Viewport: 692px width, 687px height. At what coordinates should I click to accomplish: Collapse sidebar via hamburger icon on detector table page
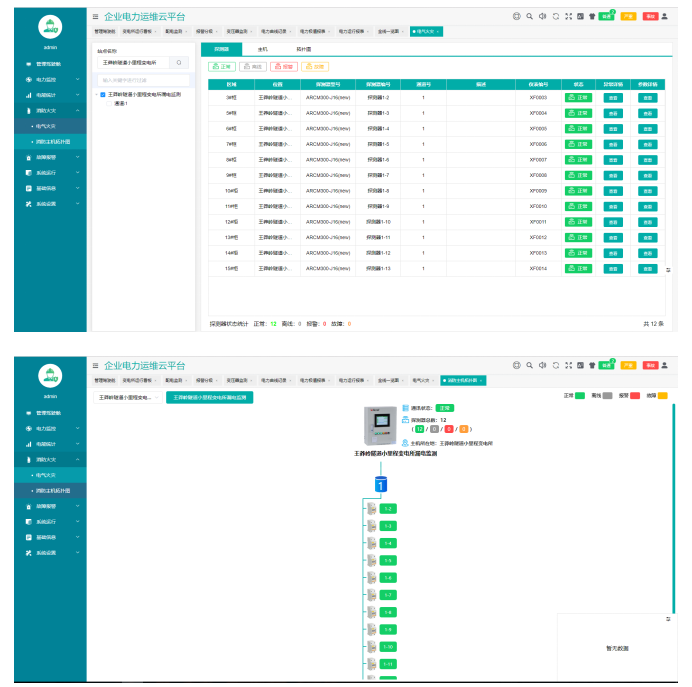pyautogui.click(x=95, y=17)
